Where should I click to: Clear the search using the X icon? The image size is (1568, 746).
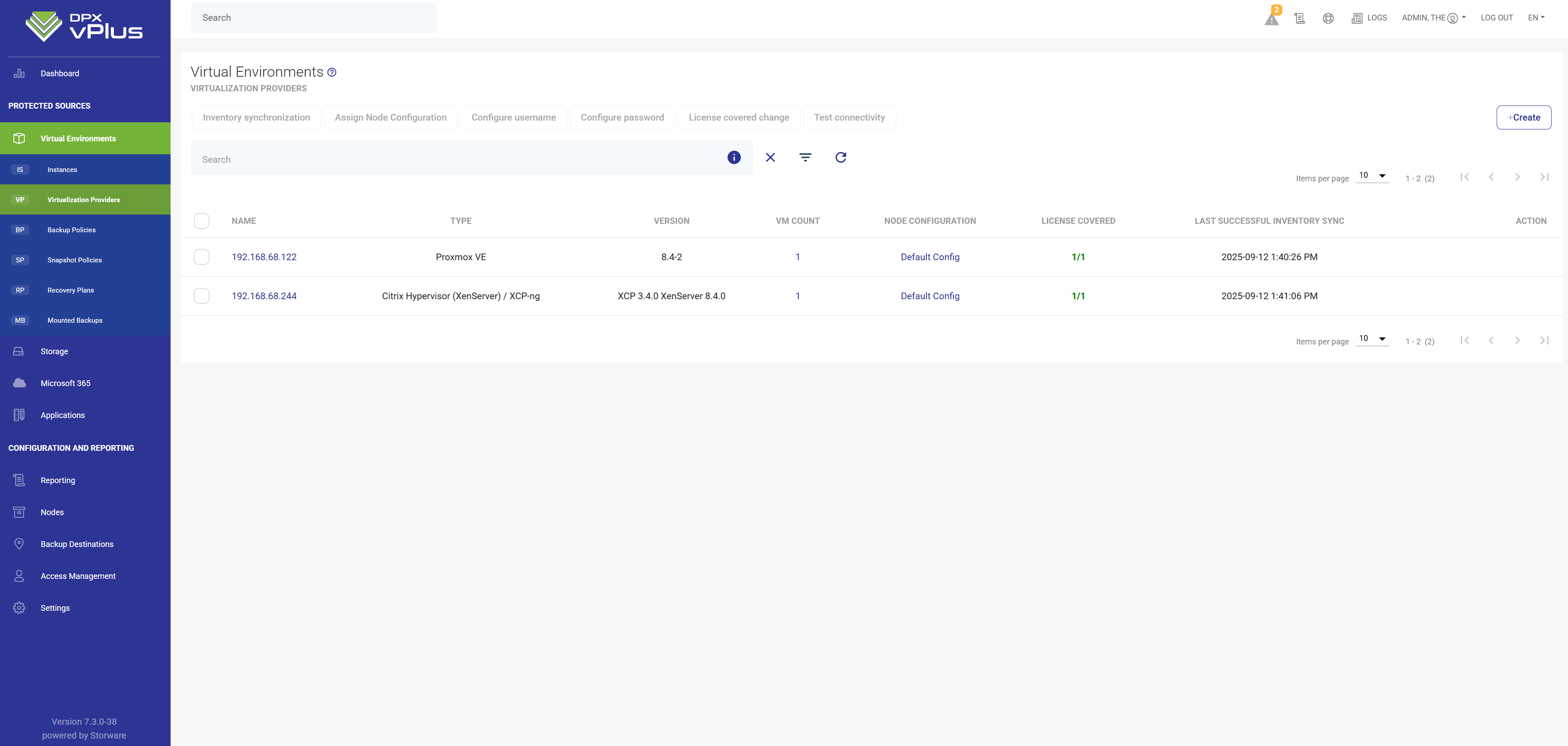tap(770, 157)
